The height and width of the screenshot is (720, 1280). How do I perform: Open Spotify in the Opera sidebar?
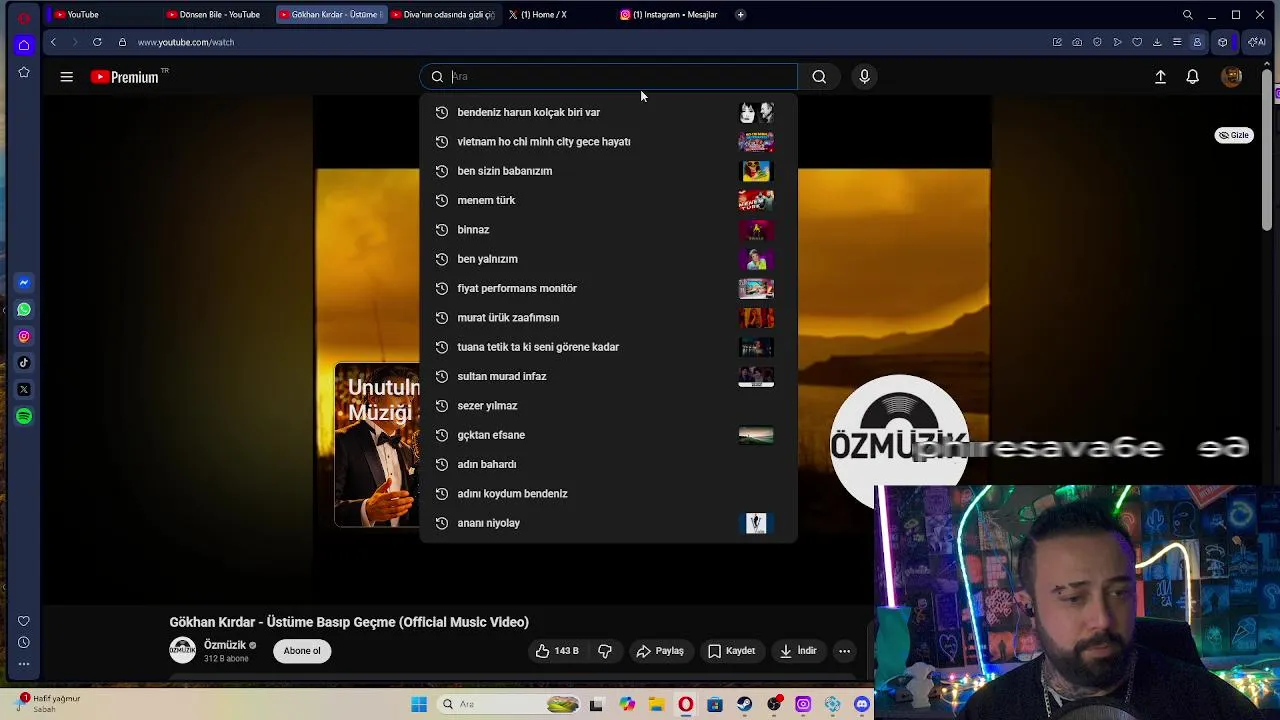(24, 416)
